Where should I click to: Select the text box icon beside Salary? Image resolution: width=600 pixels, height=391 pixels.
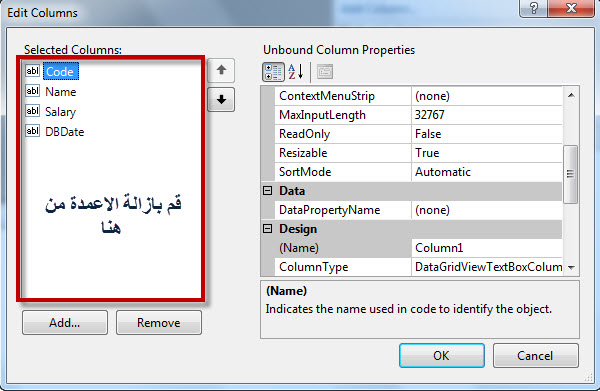click(x=33, y=111)
